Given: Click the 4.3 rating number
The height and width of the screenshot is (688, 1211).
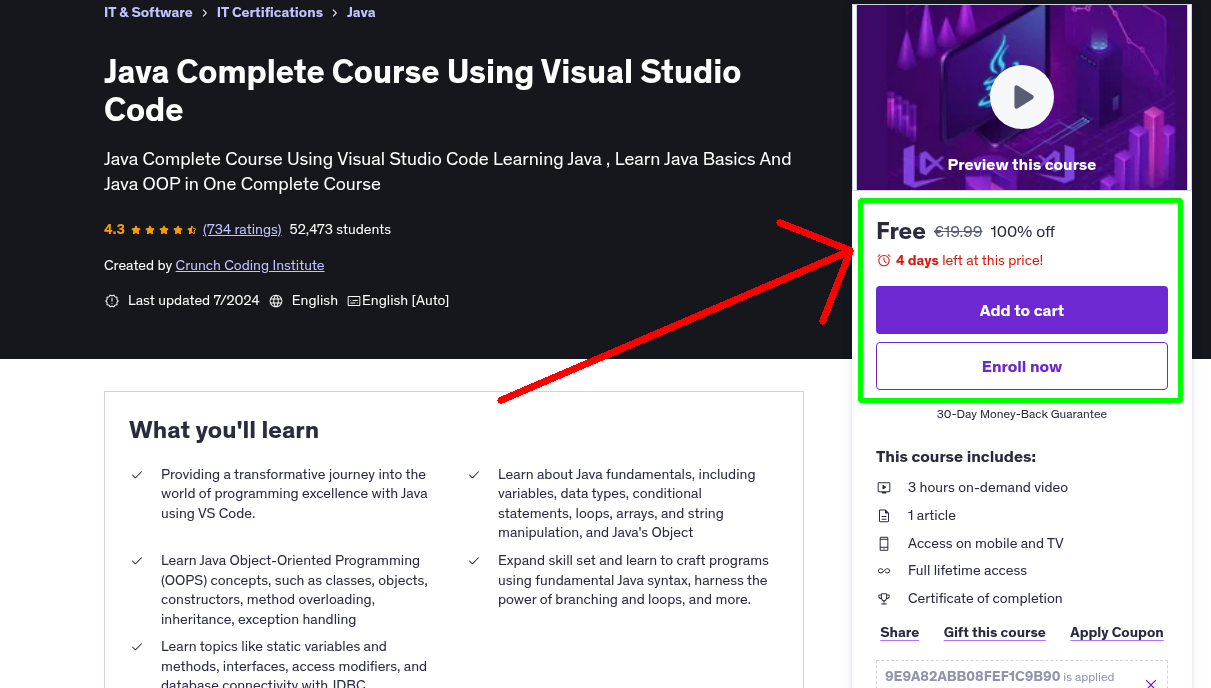Looking at the screenshot, I should click(x=114, y=229).
